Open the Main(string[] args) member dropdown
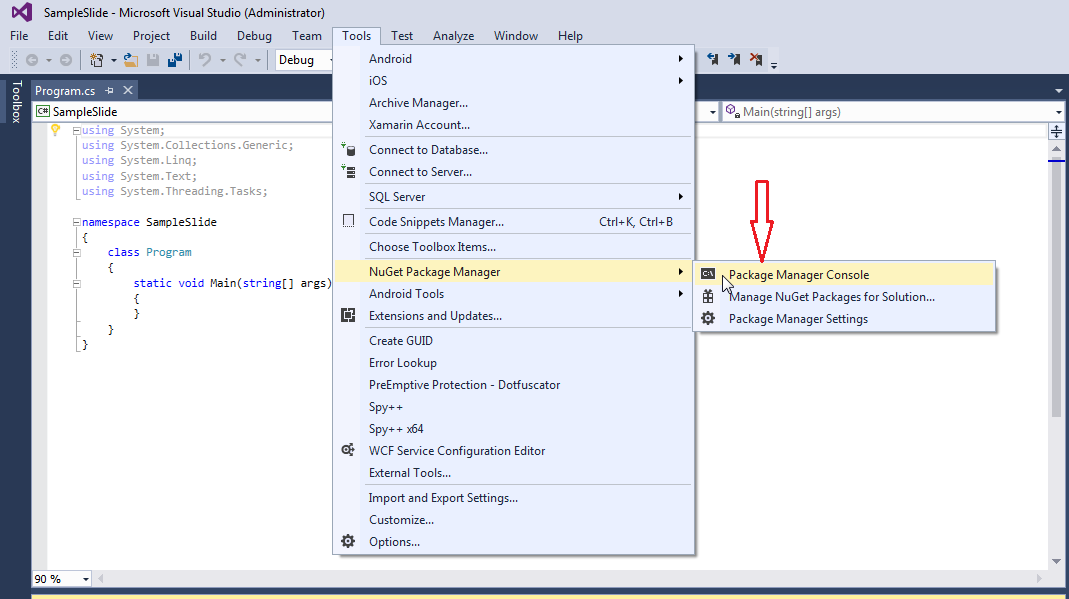This screenshot has width=1069, height=599. (x=1058, y=112)
